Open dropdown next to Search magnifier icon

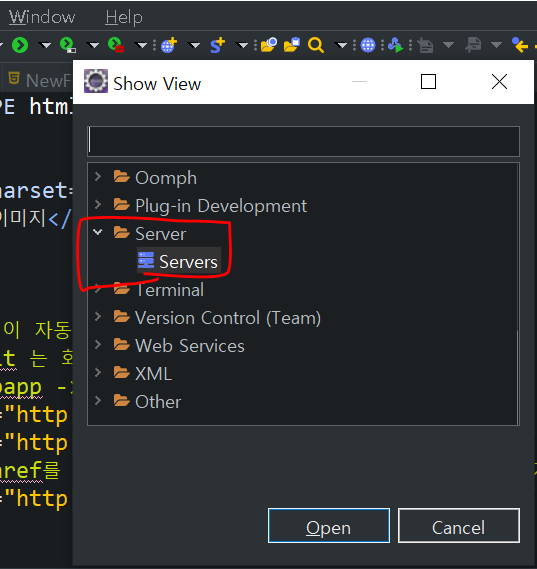pyautogui.click(x=341, y=46)
